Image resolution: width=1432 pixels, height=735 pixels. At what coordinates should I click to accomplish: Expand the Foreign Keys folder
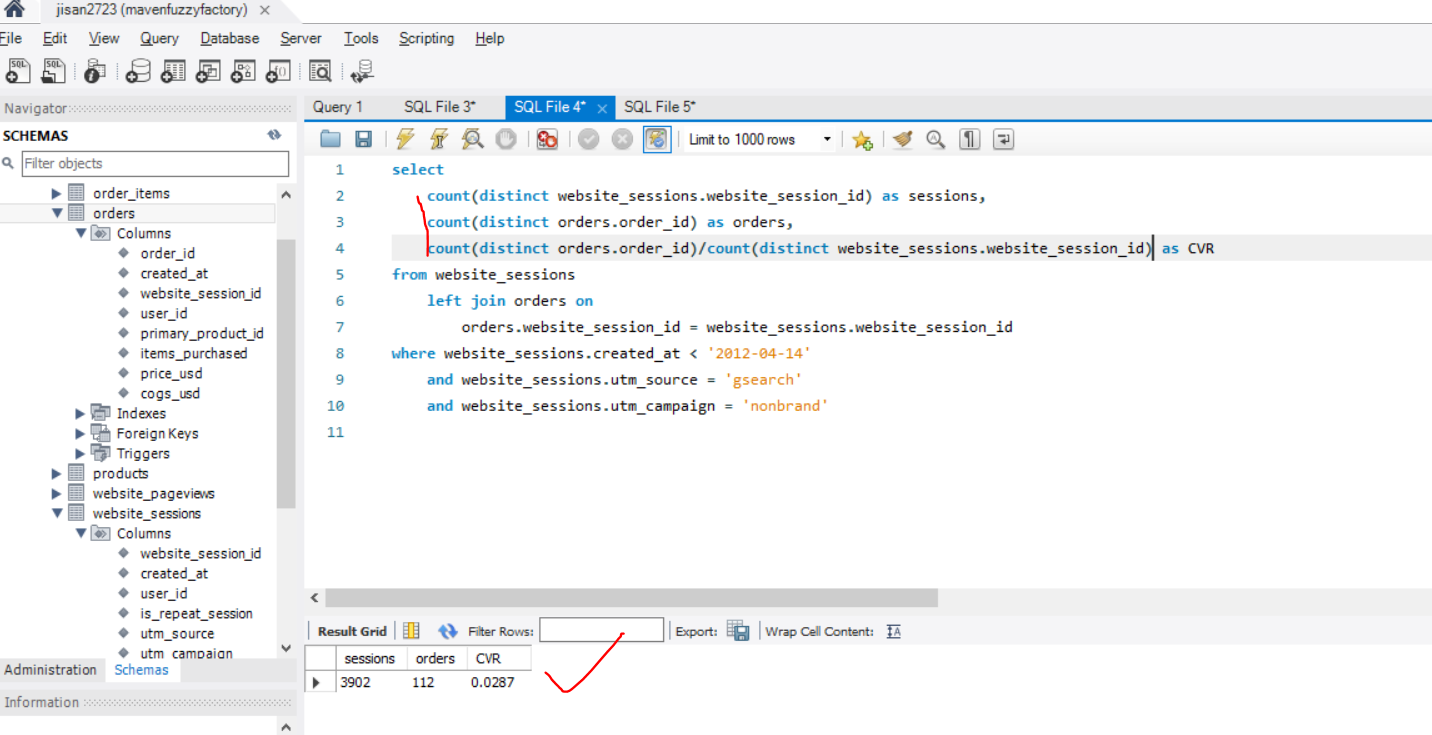click(80, 433)
